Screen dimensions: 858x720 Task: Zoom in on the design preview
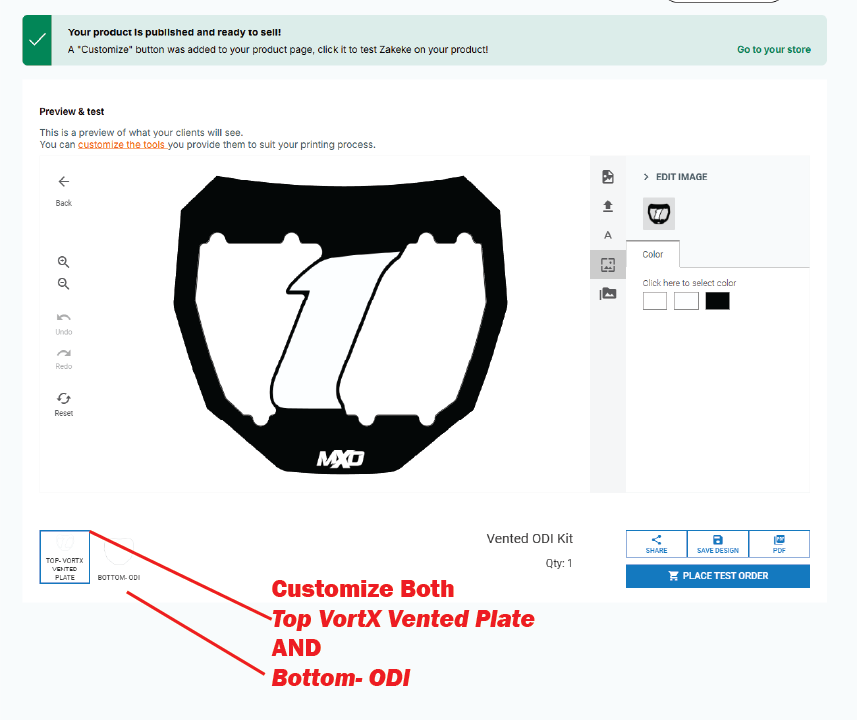64,262
